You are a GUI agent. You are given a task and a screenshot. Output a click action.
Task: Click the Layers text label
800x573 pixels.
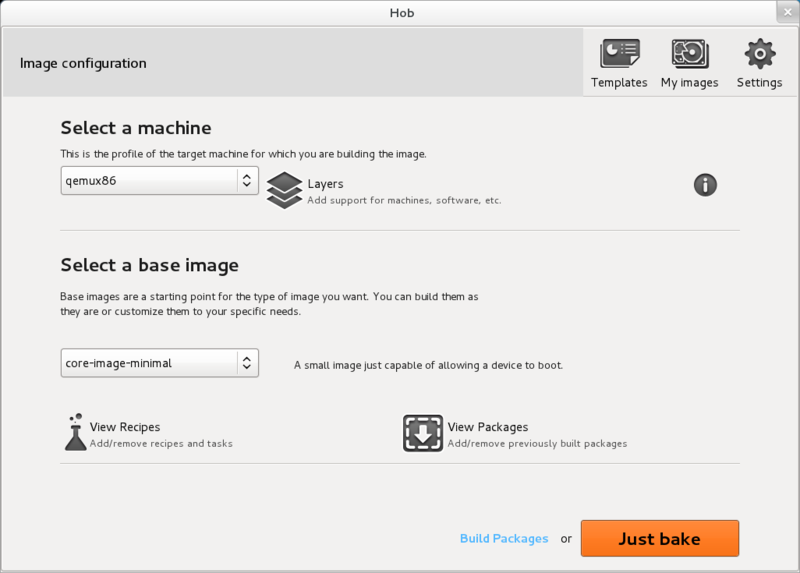click(x=325, y=184)
